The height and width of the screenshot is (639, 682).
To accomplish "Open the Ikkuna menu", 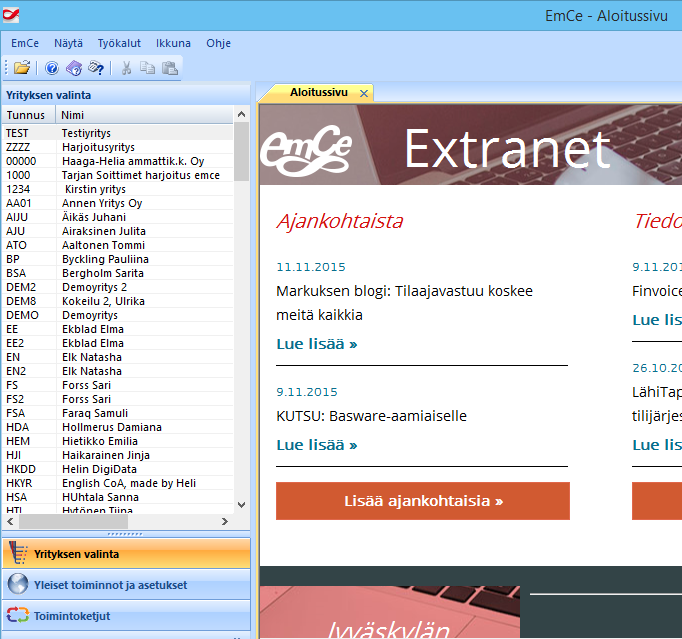I will (x=173, y=43).
